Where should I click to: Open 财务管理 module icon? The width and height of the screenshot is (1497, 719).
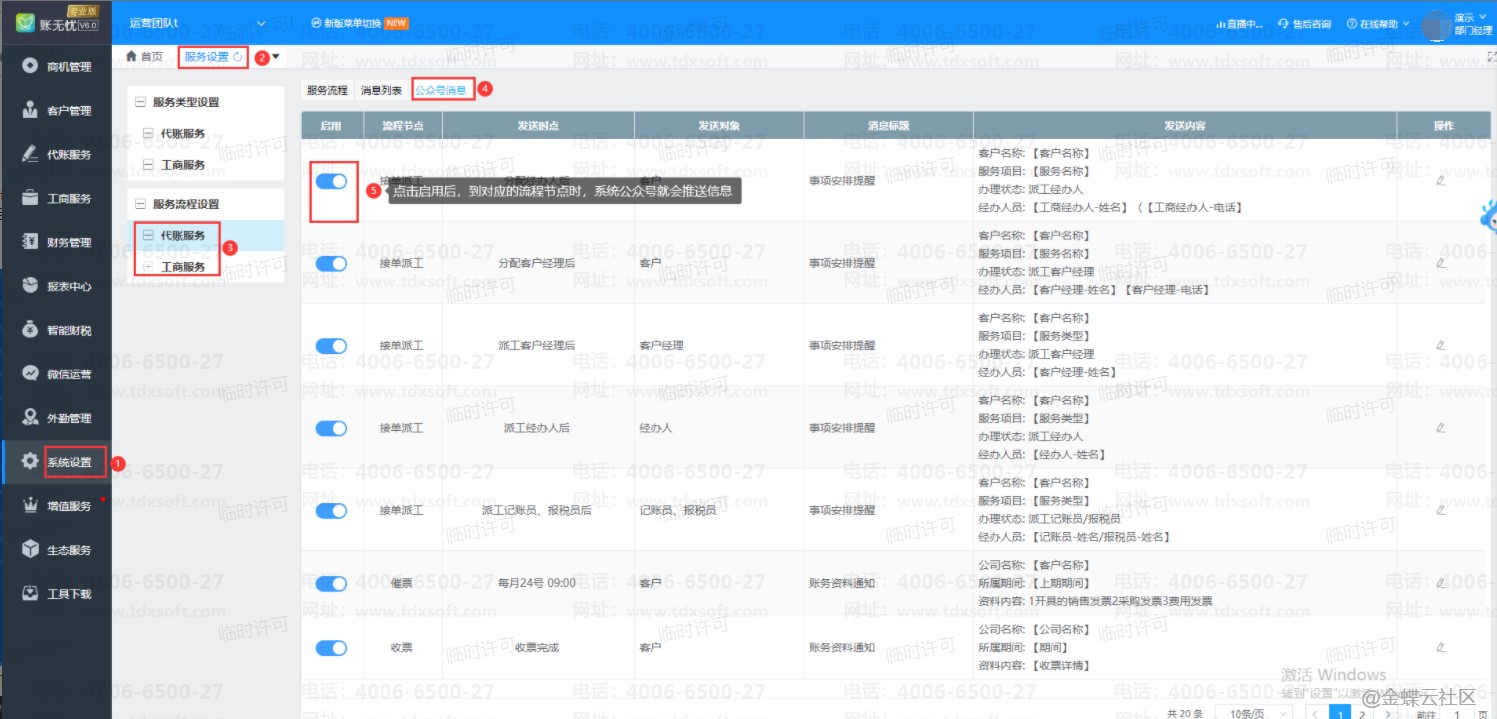click(30, 242)
